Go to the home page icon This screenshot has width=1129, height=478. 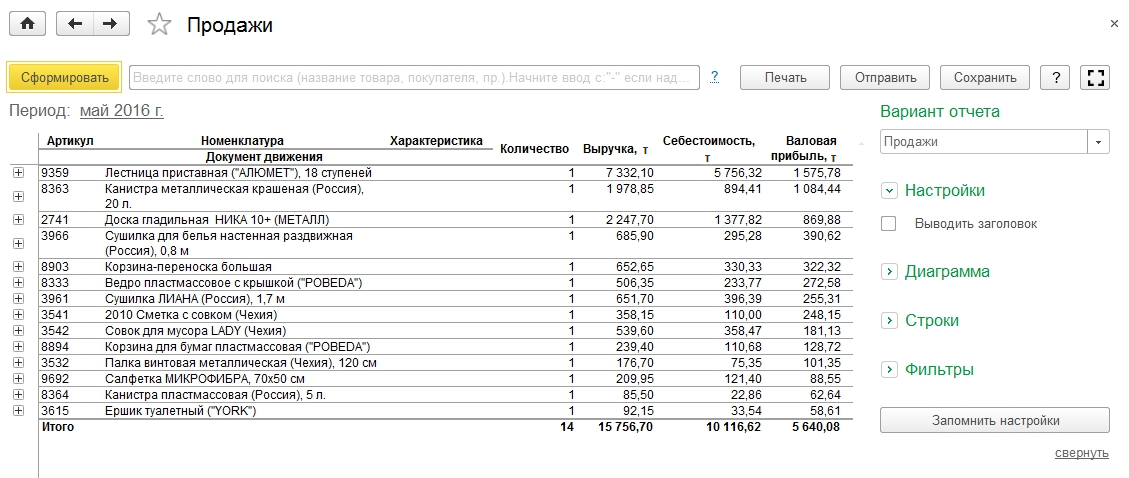(x=27, y=24)
